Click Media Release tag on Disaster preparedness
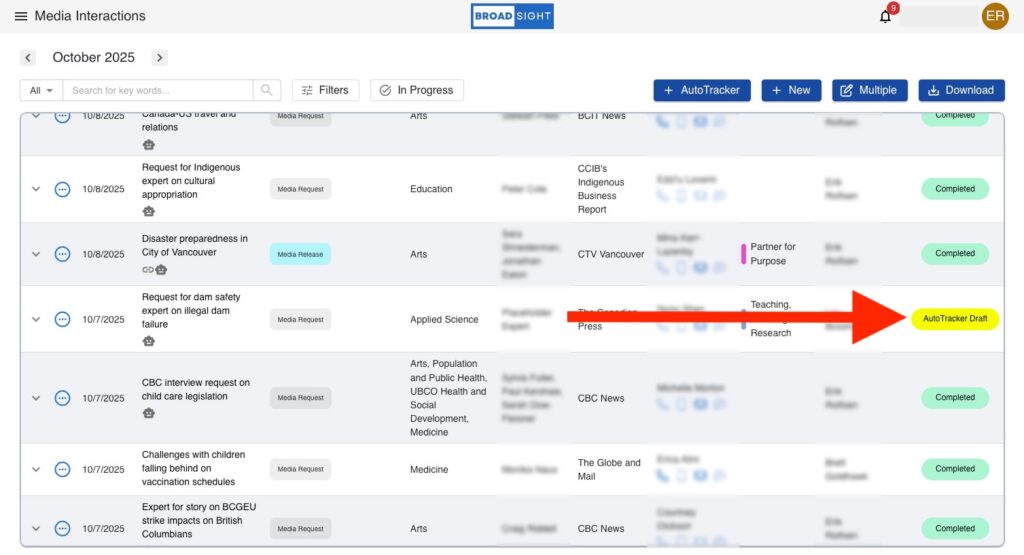The width and height of the screenshot is (1024, 555). click(x=300, y=254)
